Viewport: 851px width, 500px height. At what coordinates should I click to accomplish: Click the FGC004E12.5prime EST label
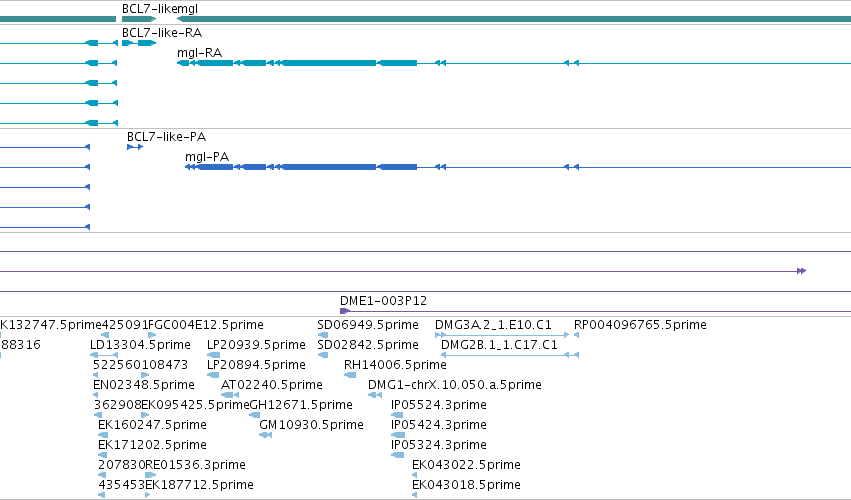206,325
